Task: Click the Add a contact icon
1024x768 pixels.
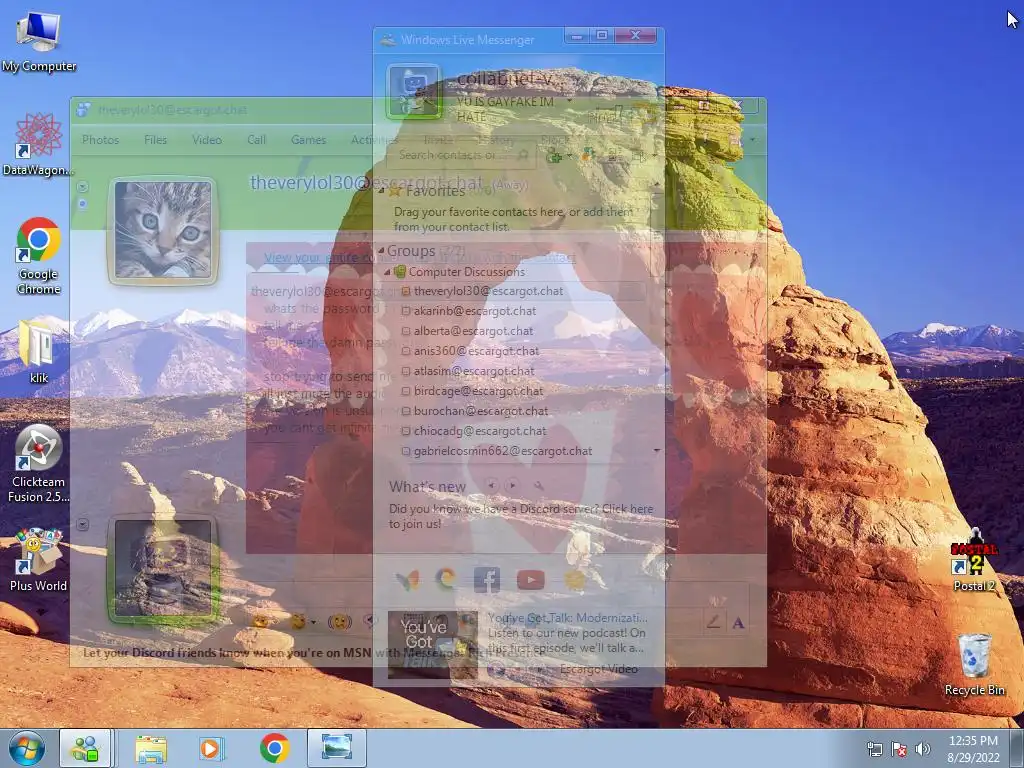Action: tap(554, 155)
